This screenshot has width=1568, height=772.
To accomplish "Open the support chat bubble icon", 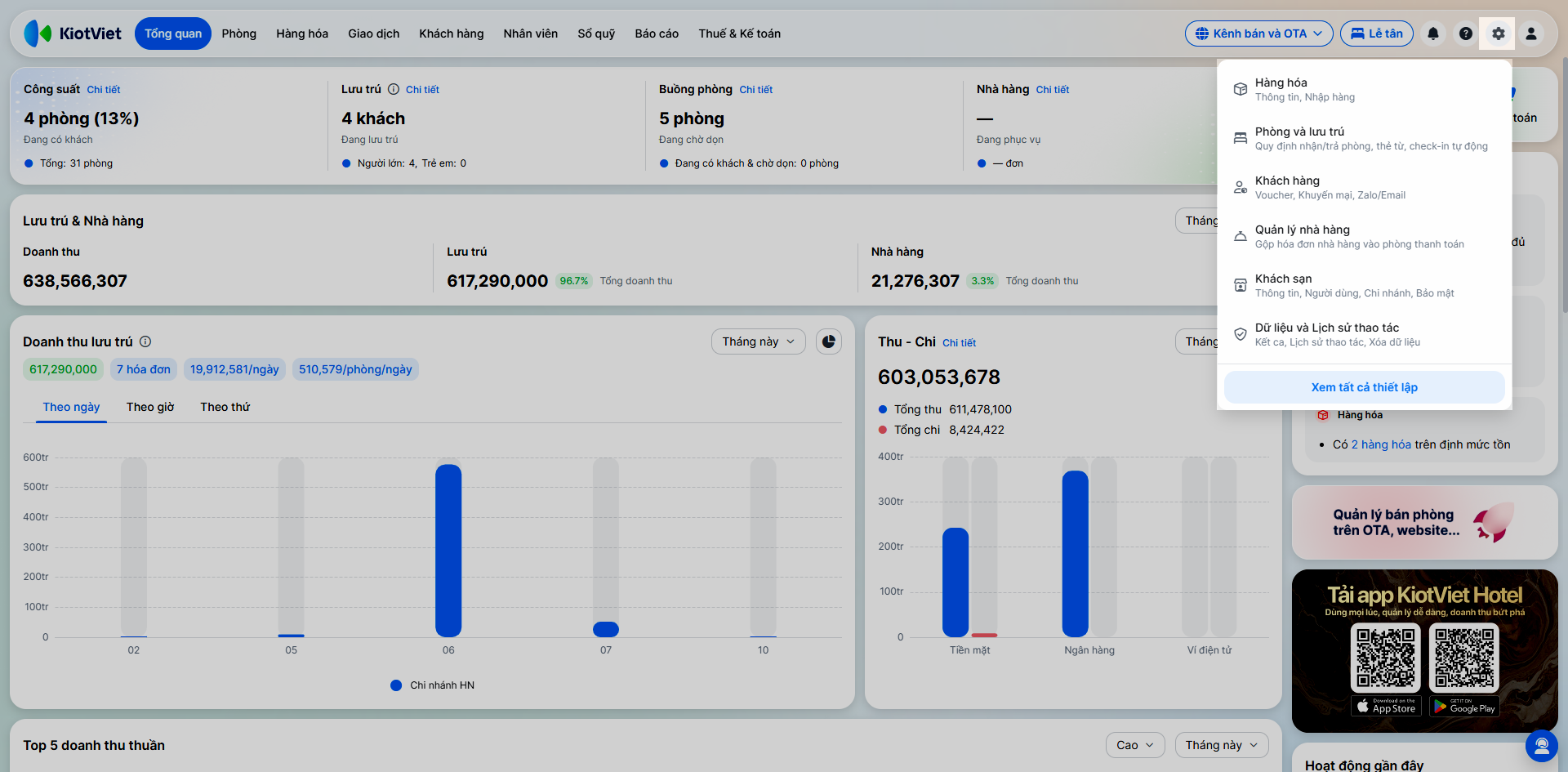I will (x=1542, y=745).
